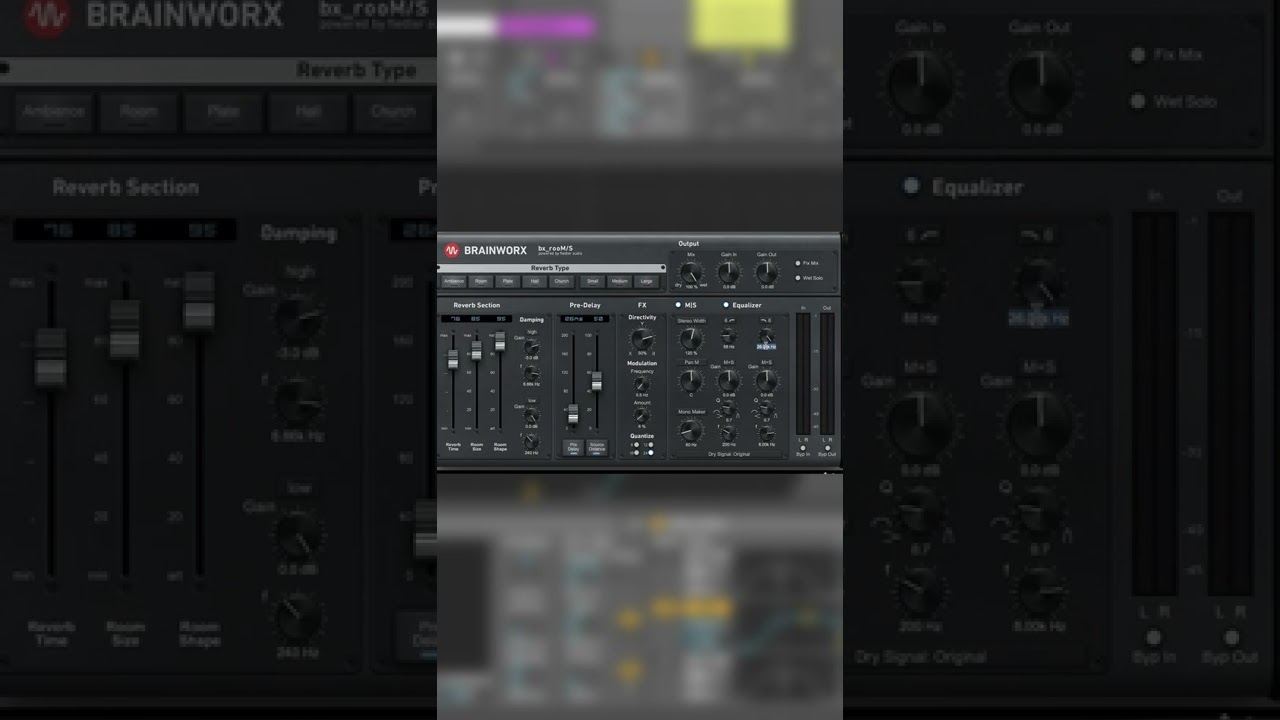Click the 200 Hz EQ frequency knob
The width and height of the screenshot is (1280, 720).
point(729,433)
